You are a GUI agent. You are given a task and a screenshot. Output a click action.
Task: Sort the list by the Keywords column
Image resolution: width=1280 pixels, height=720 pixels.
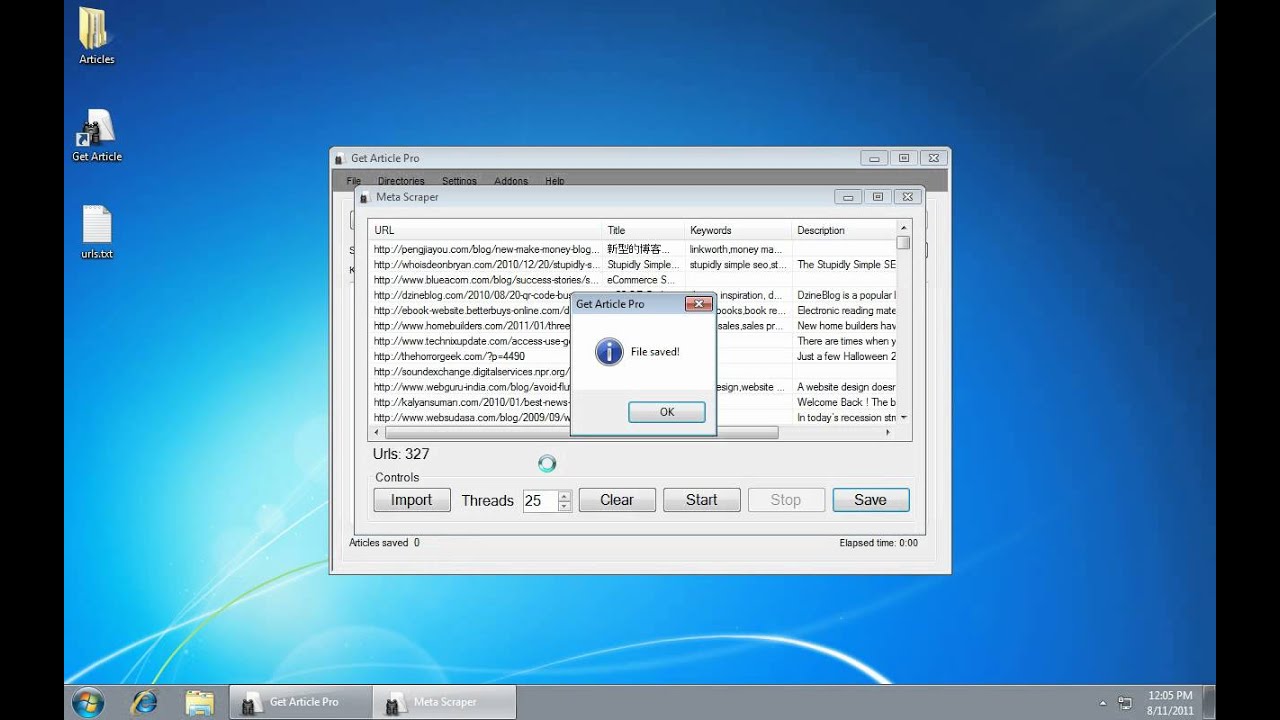pyautogui.click(x=738, y=230)
